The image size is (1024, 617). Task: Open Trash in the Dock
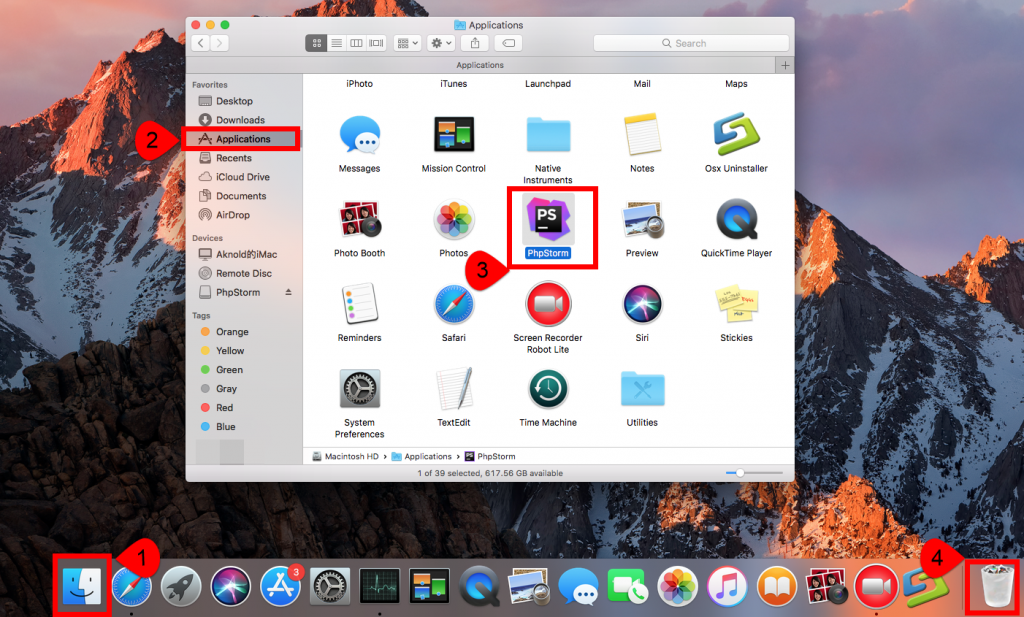995,587
